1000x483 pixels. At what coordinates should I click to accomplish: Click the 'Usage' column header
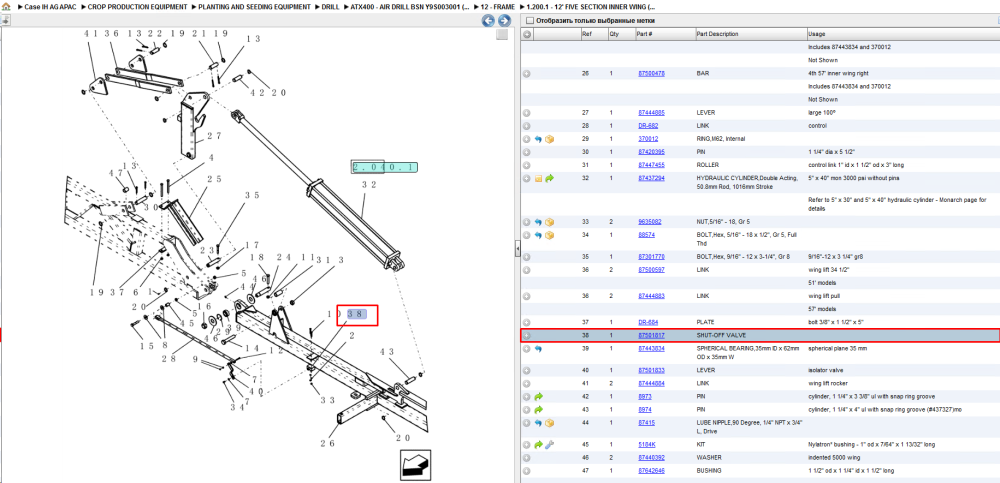tap(816, 34)
